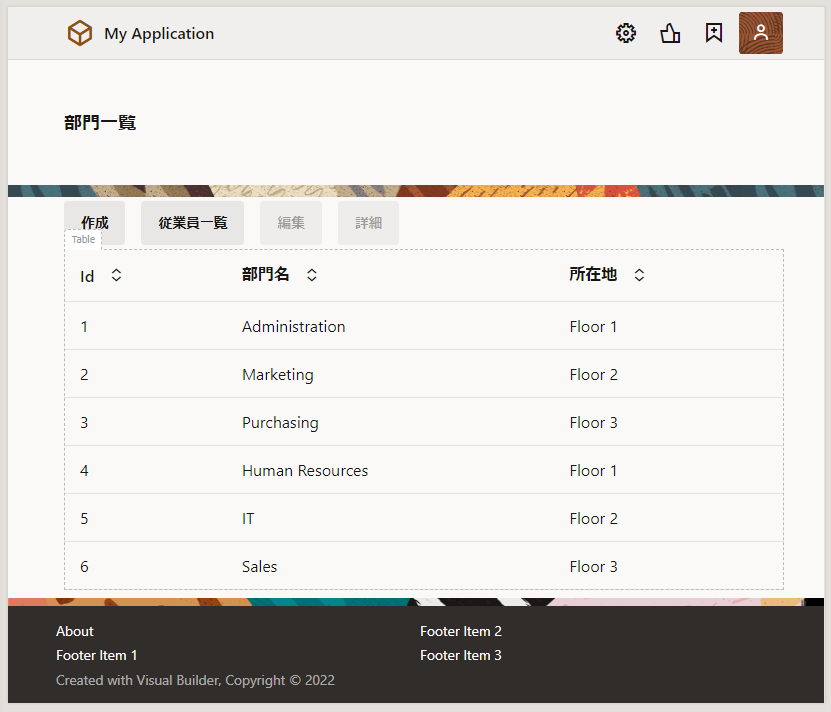
Task: Click the Footer Item 3 link
Action: tap(460, 655)
